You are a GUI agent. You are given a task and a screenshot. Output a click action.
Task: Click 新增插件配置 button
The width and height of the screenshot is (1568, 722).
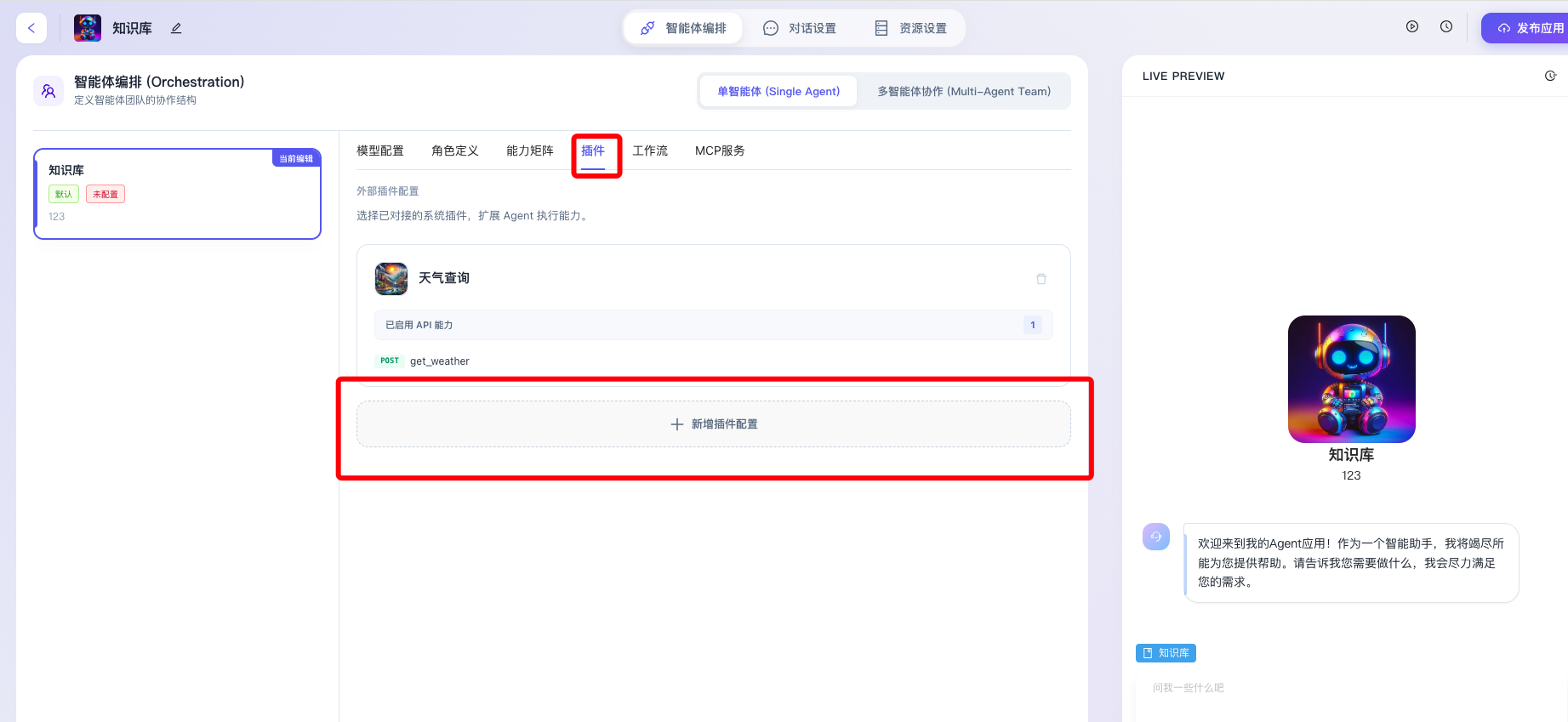tap(713, 424)
